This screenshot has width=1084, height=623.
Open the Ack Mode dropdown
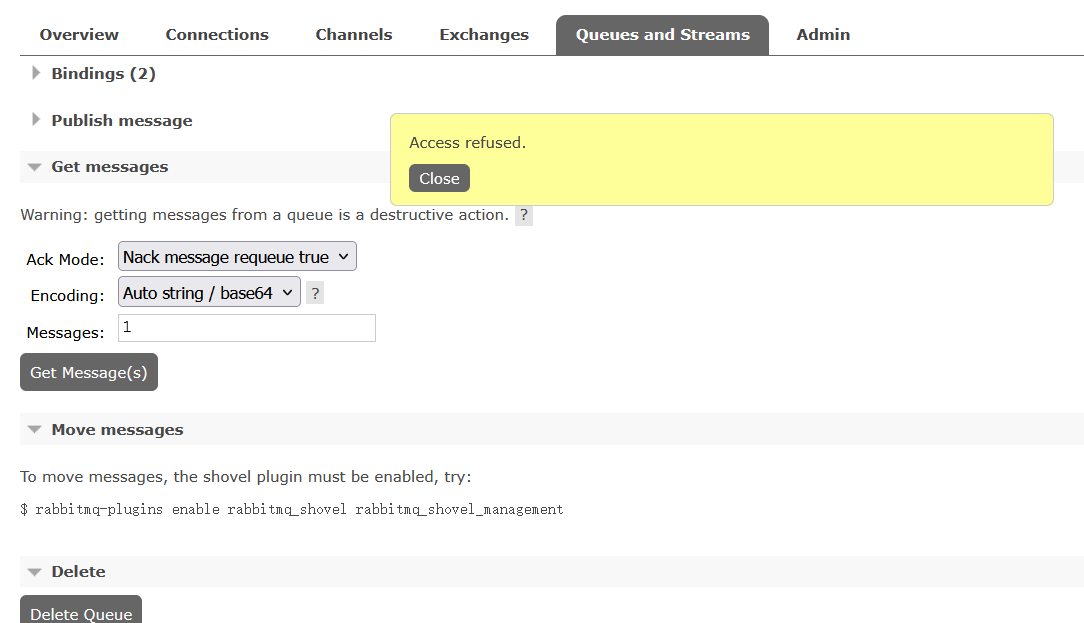[x=237, y=257]
